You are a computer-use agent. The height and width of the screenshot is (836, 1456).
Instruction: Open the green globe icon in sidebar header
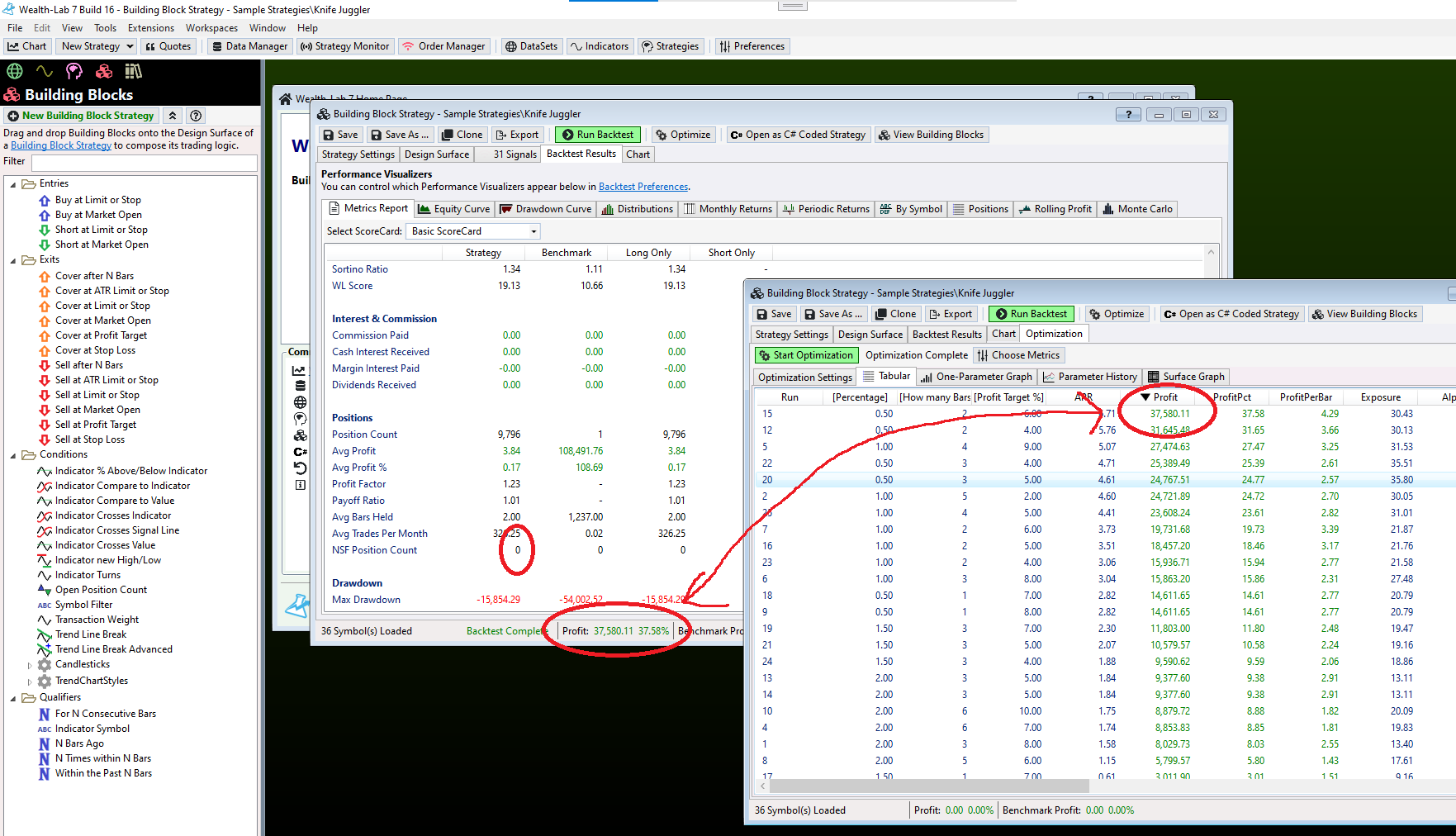15,71
